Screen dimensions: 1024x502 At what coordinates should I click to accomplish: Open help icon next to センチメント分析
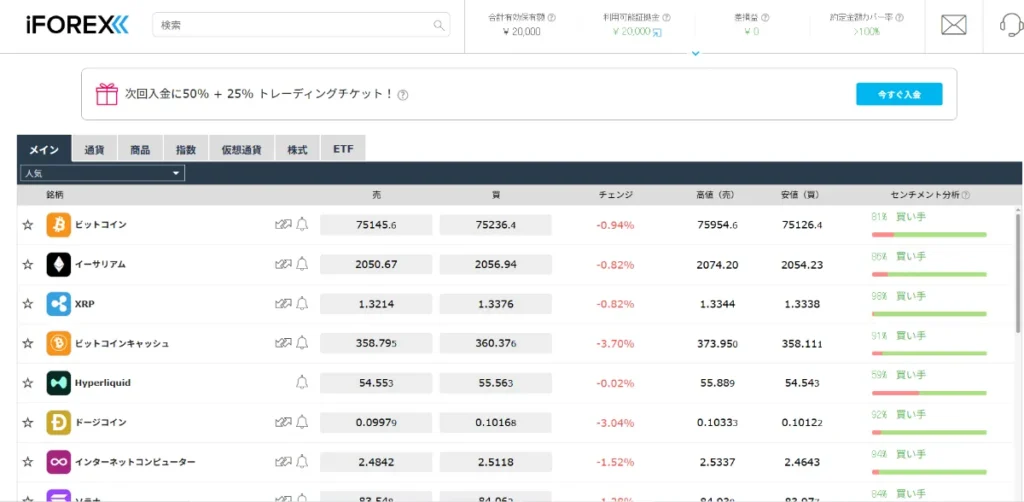point(966,195)
